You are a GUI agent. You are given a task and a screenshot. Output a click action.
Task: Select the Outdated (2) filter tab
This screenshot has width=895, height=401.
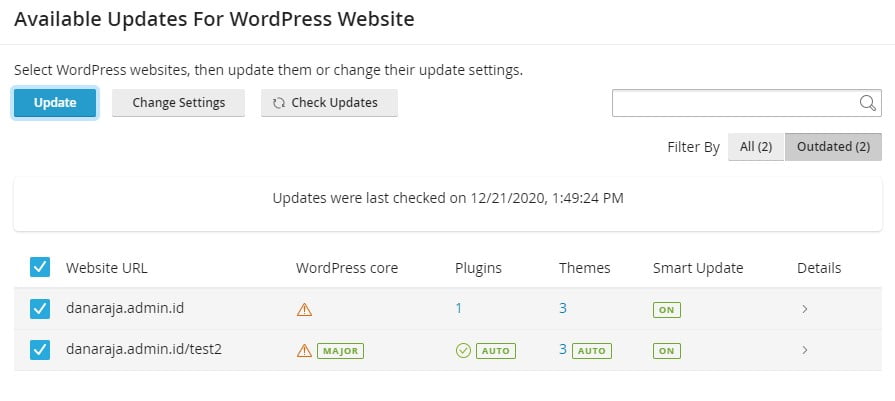[x=833, y=147]
